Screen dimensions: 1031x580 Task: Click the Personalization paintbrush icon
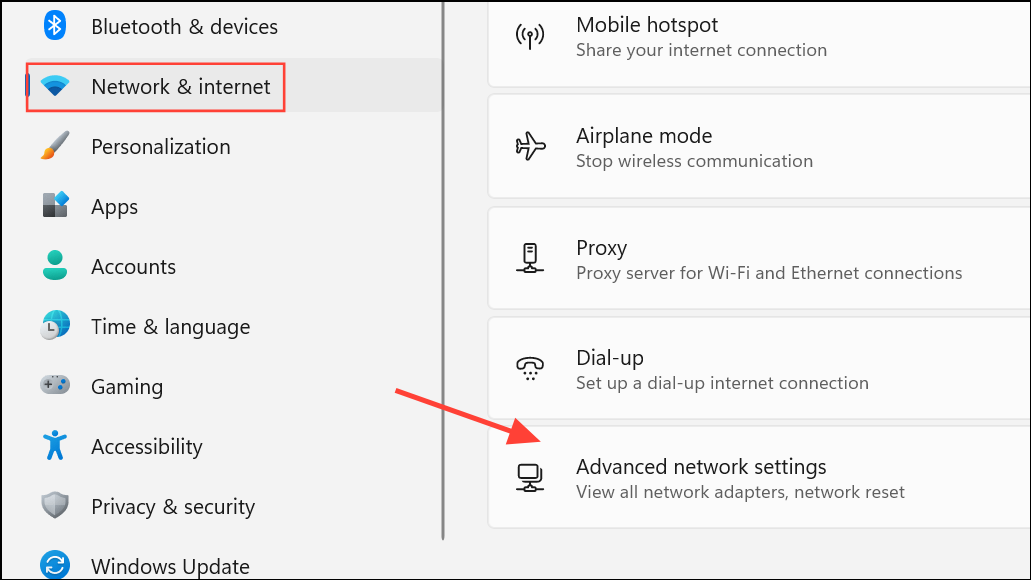(x=55, y=147)
